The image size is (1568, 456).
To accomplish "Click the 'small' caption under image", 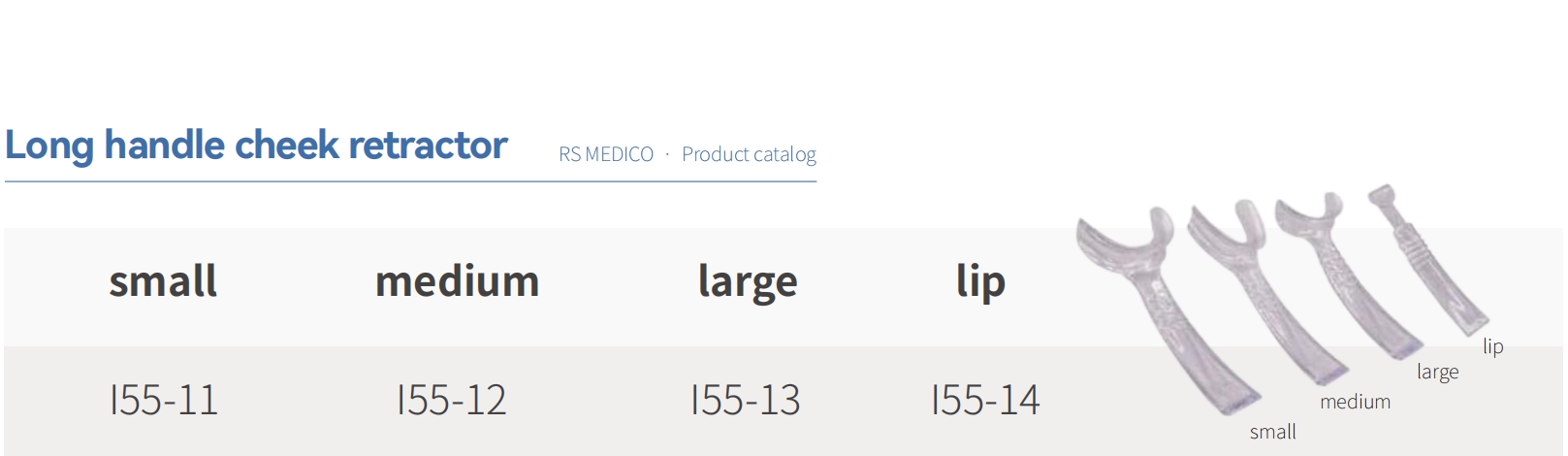I will click(x=1272, y=432).
